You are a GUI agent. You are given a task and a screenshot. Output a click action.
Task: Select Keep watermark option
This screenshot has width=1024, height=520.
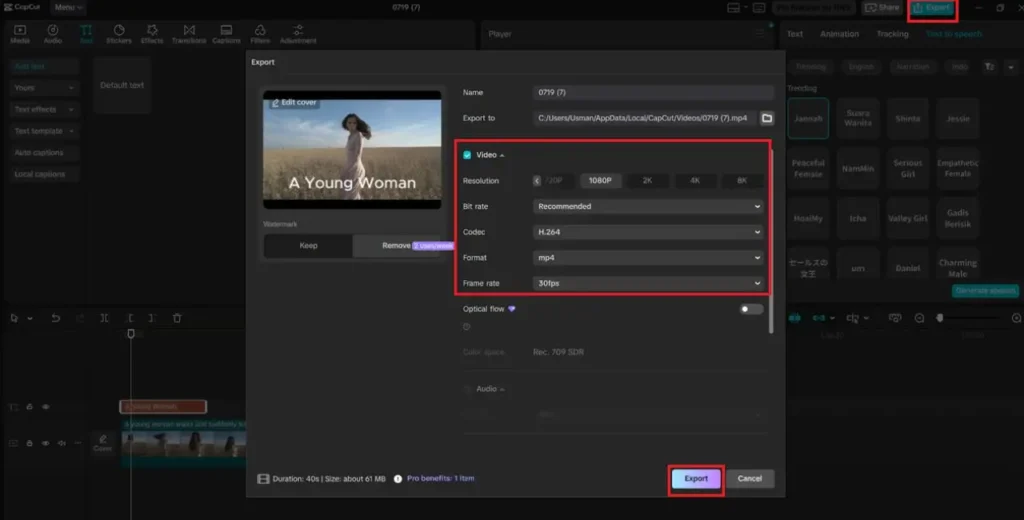(x=308, y=246)
